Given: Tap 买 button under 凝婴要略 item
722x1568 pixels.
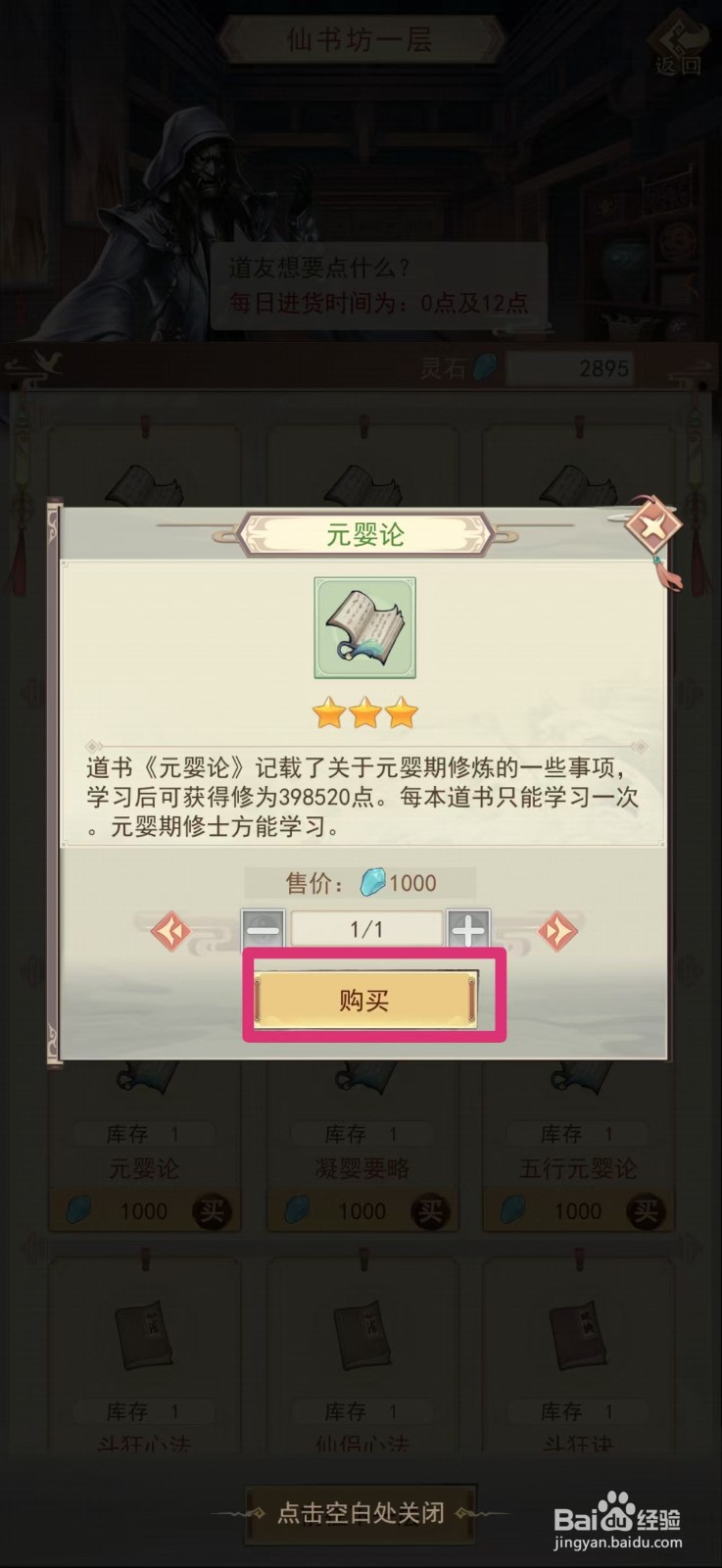Looking at the screenshot, I should pyautogui.click(x=429, y=1211).
